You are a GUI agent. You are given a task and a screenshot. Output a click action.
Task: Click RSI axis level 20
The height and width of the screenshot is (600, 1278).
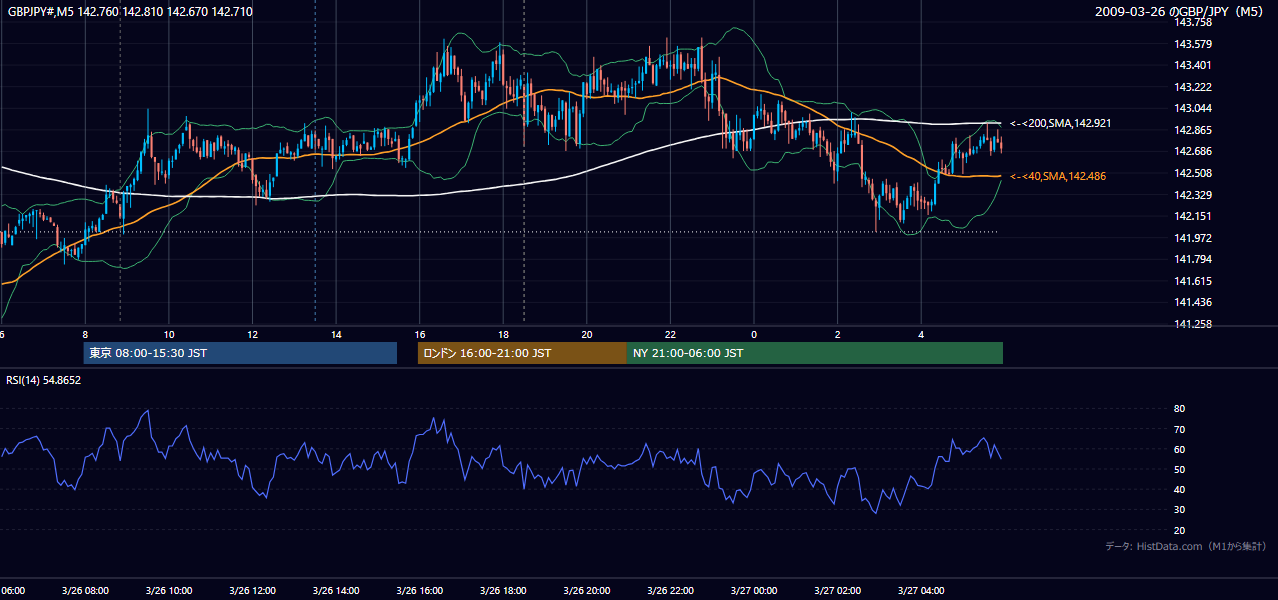click(x=1180, y=530)
